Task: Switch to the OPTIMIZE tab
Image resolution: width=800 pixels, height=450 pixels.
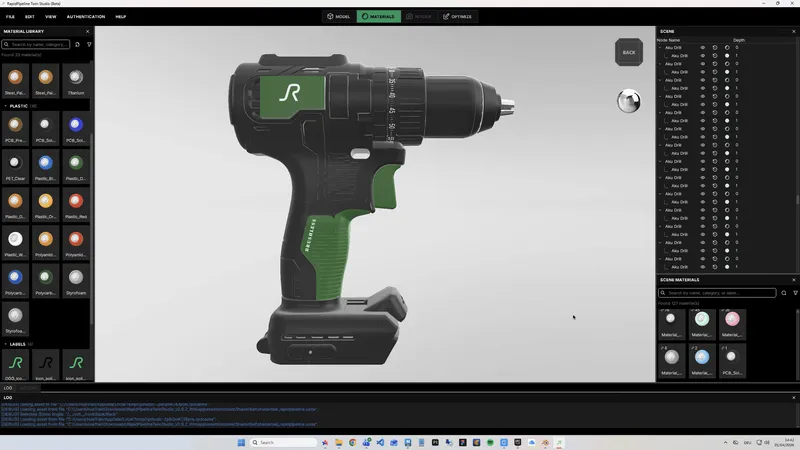Action: [x=460, y=17]
